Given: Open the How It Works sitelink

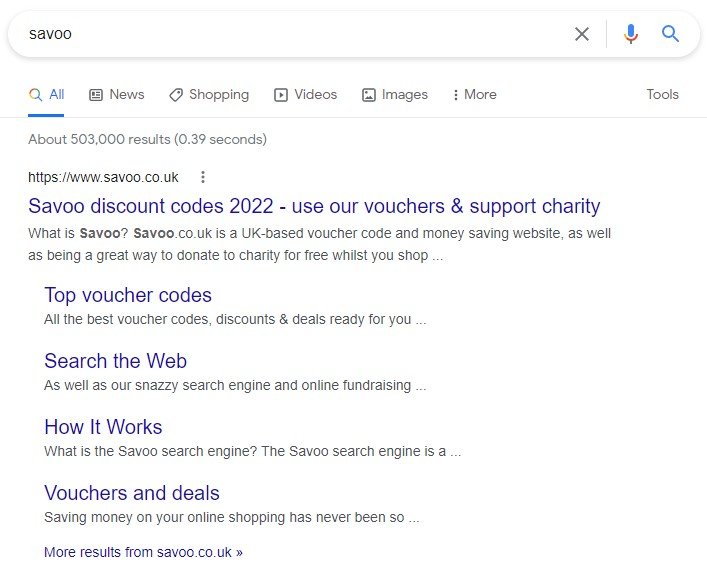Looking at the screenshot, I should coord(103,427).
